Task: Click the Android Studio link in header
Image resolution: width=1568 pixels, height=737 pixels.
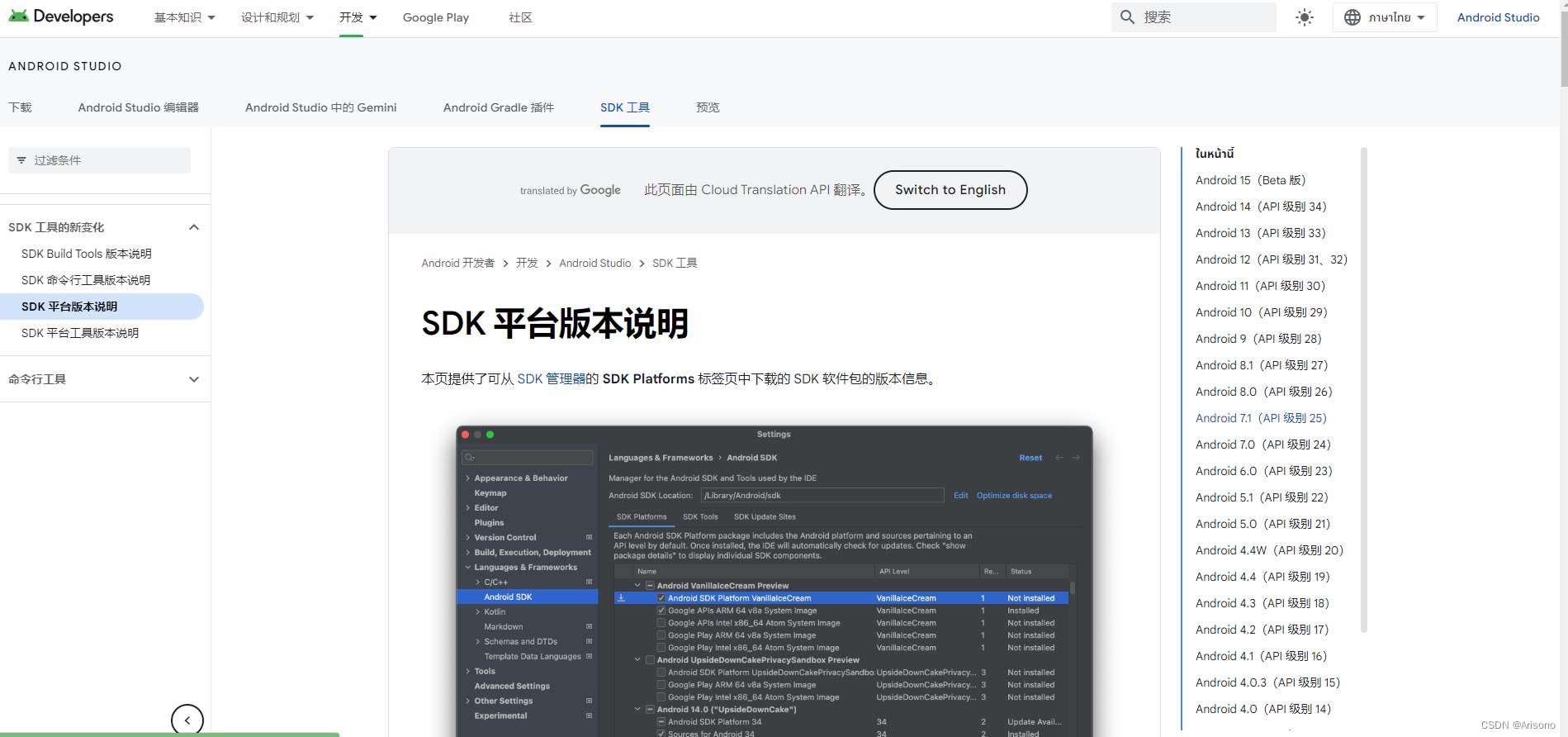Action: point(1498,17)
